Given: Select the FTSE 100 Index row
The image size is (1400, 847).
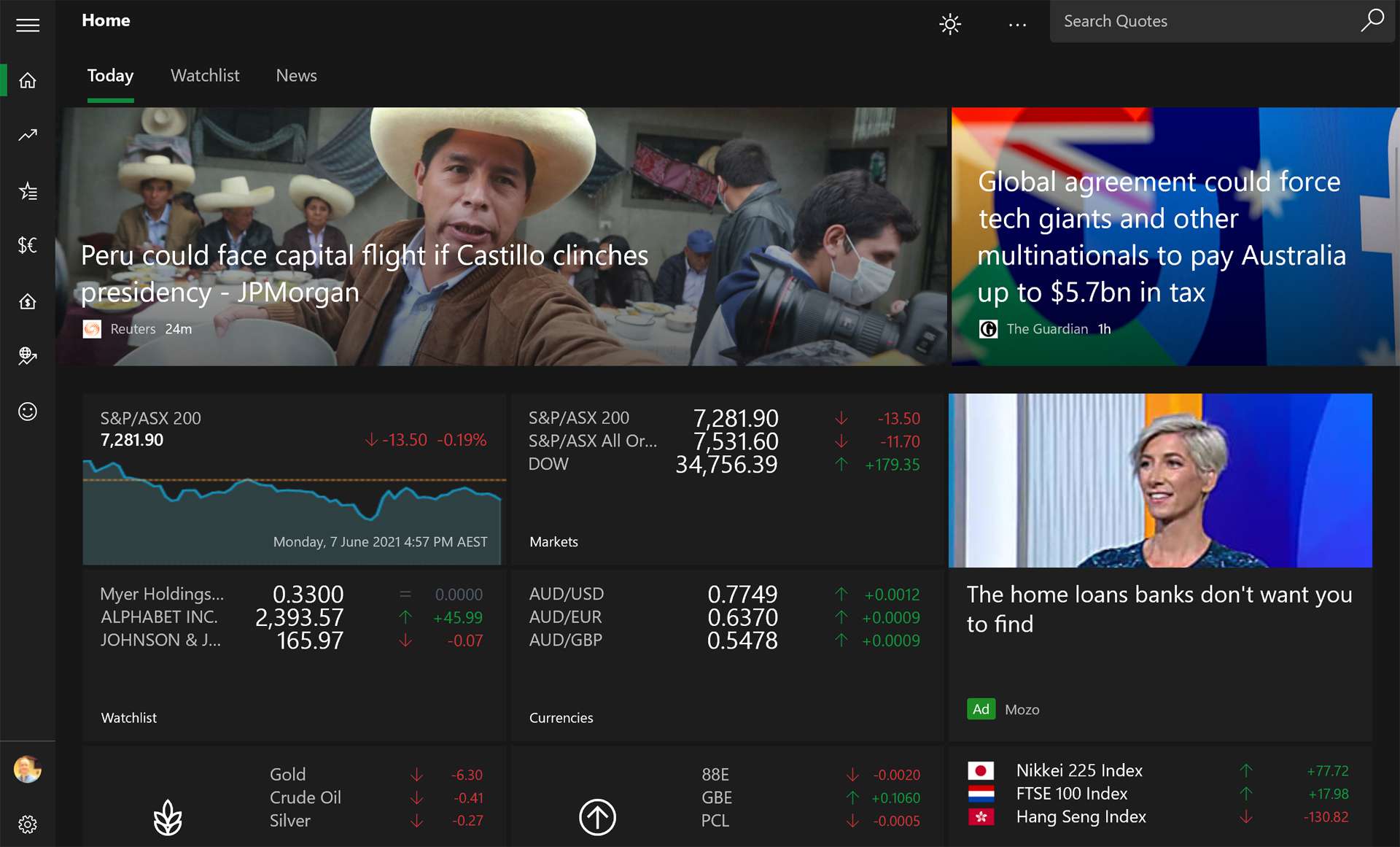Looking at the screenshot, I should (1159, 794).
